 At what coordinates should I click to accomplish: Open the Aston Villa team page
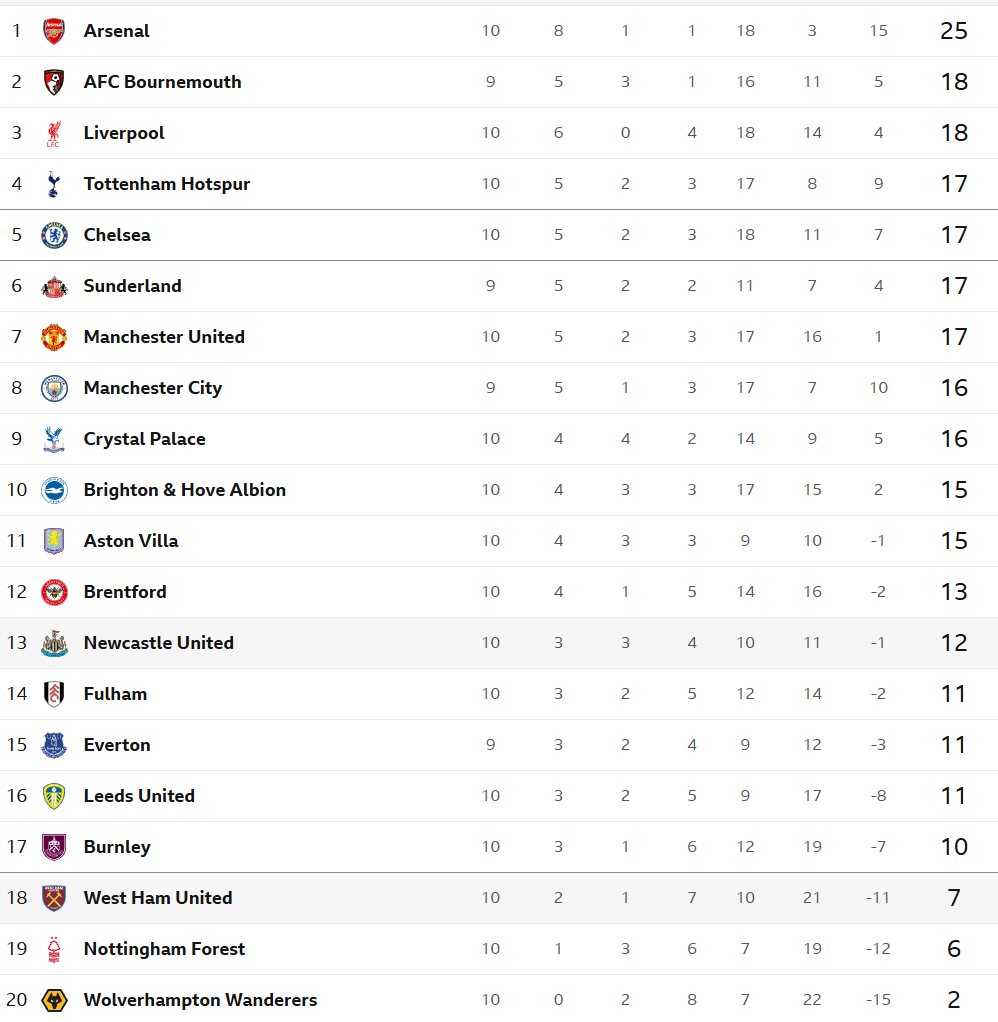click(x=131, y=541)
